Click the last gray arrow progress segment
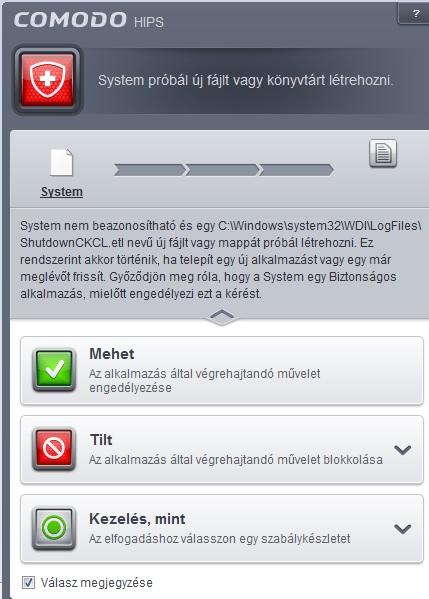Screen dimensions: 429x599 coord(296,170)
